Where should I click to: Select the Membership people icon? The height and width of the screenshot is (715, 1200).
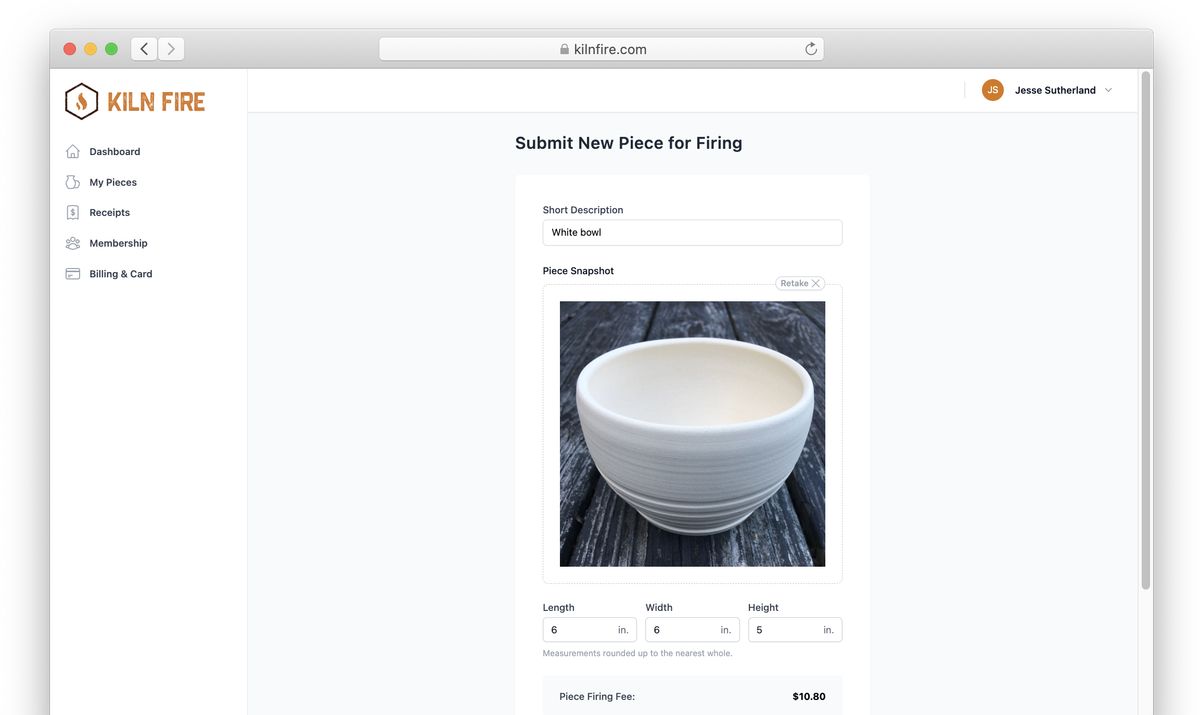click(x=71, y=241)
